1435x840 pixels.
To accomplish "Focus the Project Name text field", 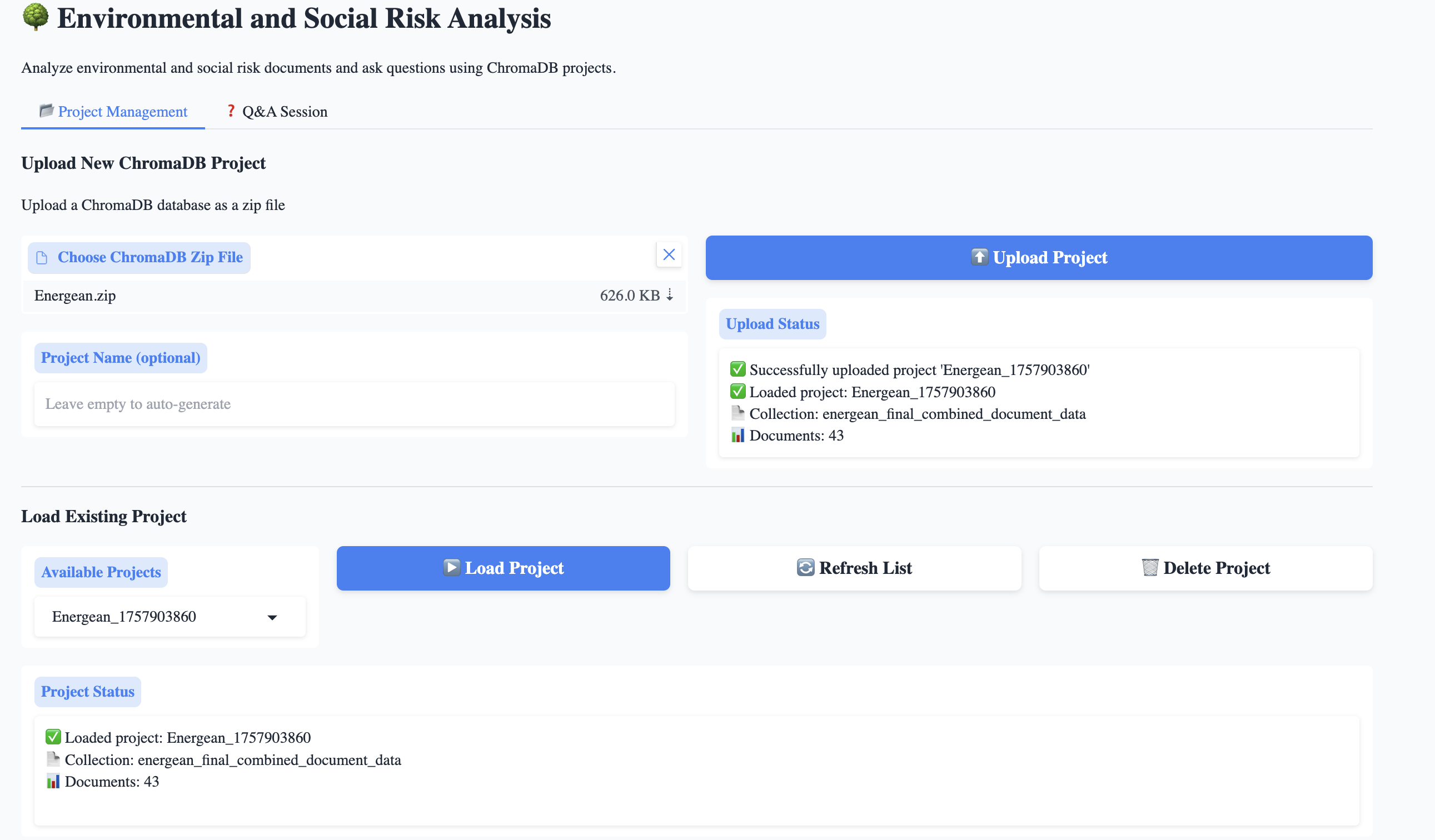I will (354, 404).
